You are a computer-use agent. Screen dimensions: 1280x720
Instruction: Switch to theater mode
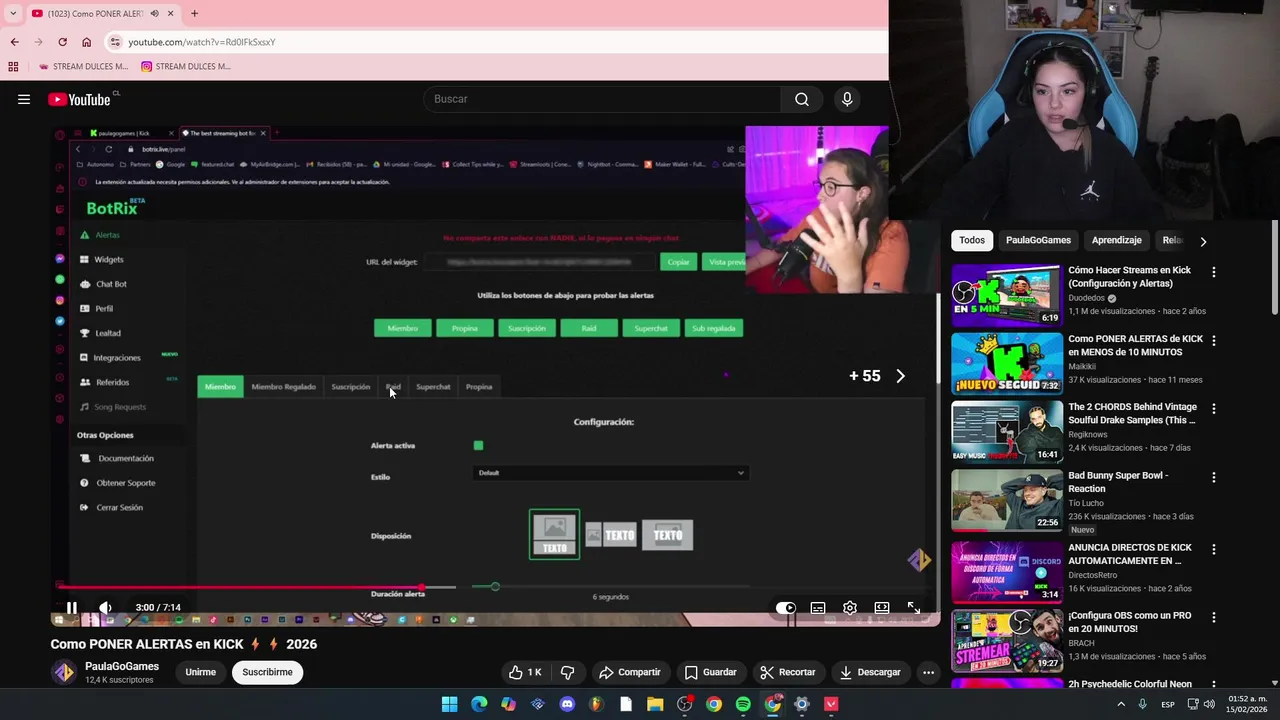click(881, 607)
